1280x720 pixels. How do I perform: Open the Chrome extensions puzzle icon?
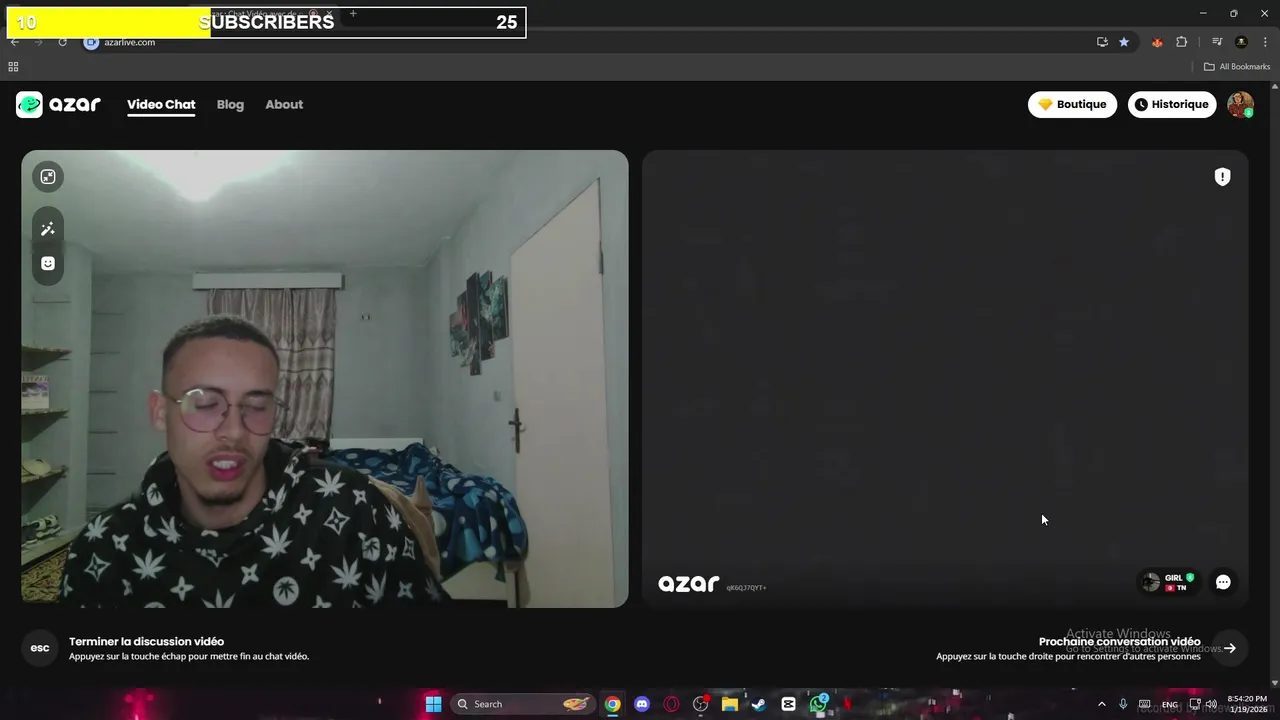coord(1182,42)
